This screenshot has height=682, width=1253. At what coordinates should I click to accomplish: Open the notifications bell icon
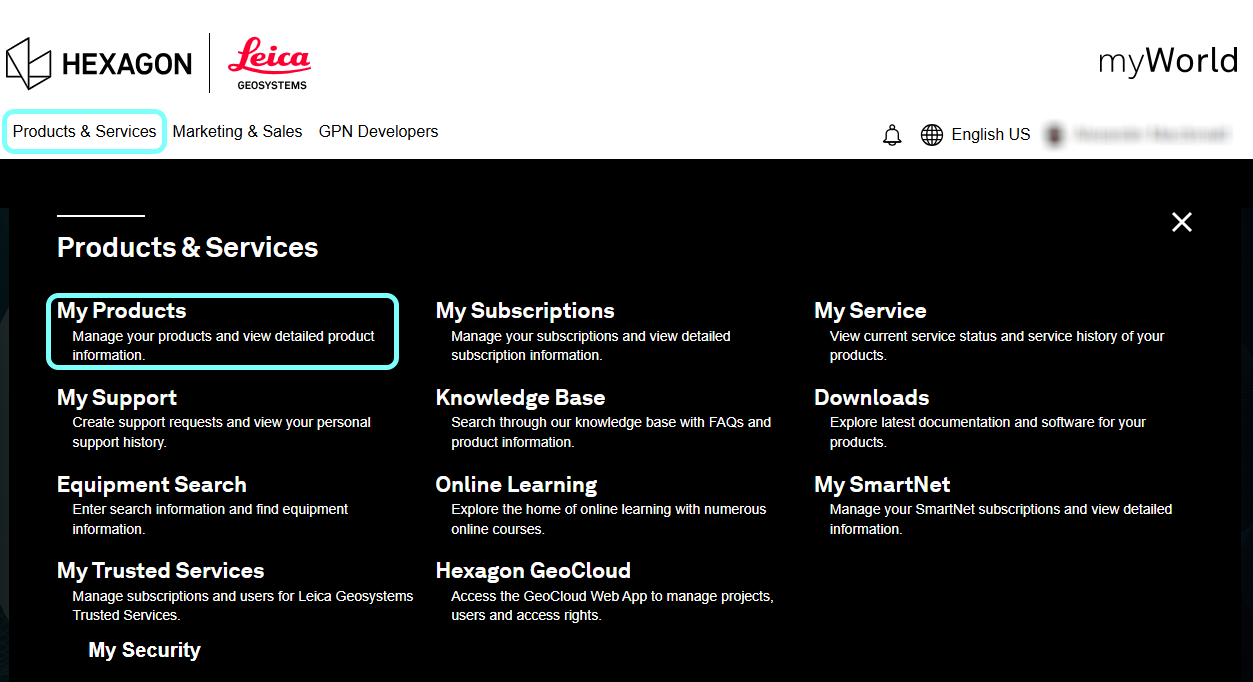tap(892, 135)
